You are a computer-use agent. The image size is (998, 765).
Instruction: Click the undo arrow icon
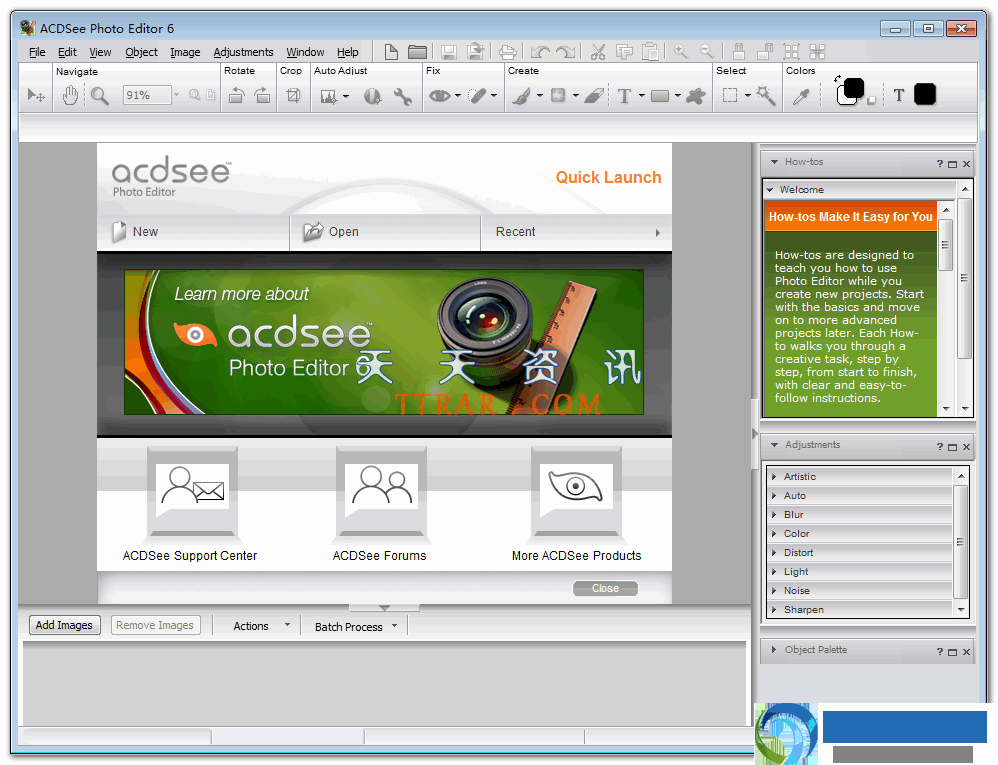pos(540,52)
